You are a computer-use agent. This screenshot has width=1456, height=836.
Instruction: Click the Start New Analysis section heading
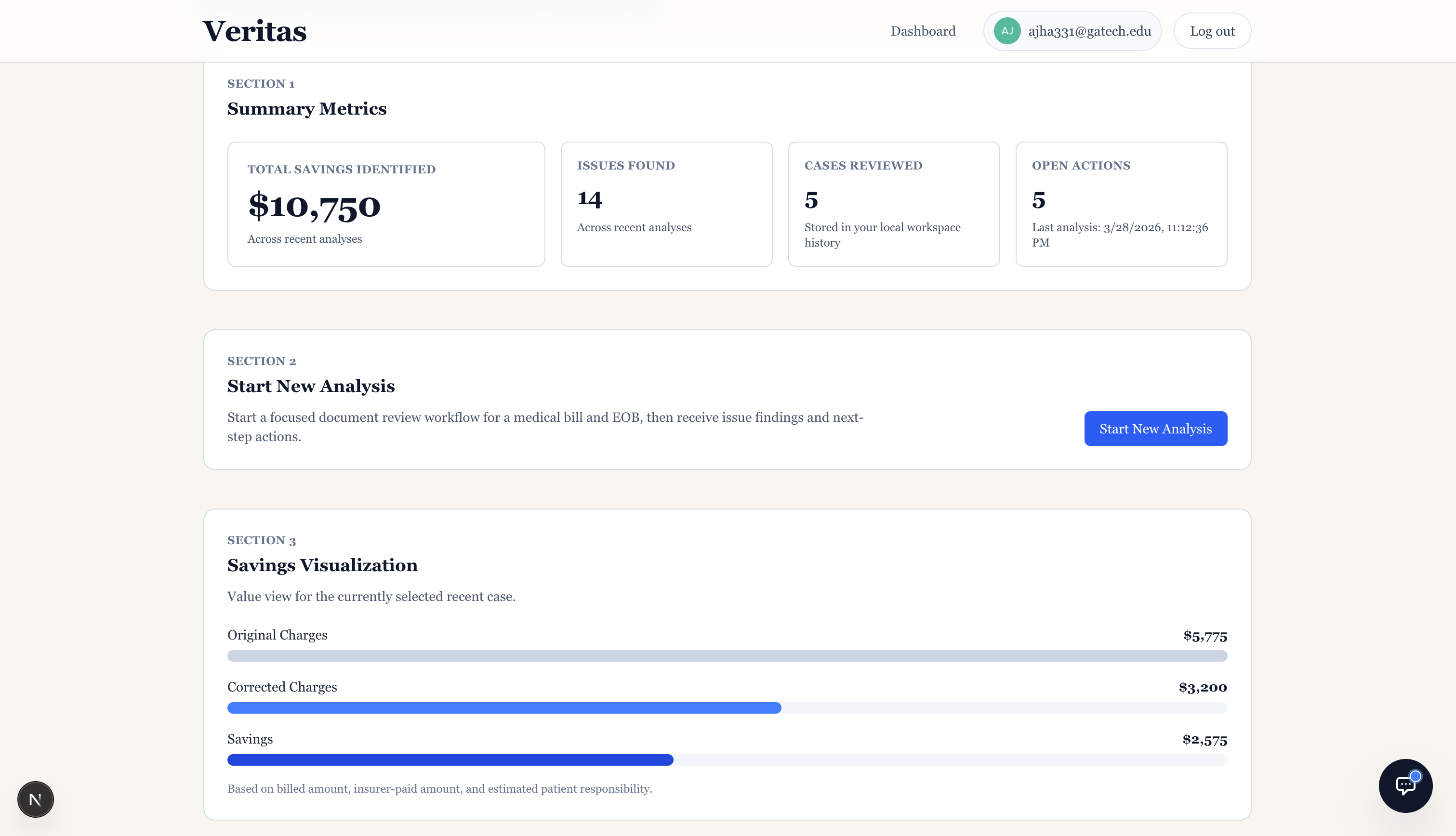pyautogui.click(x=311, y=386)
